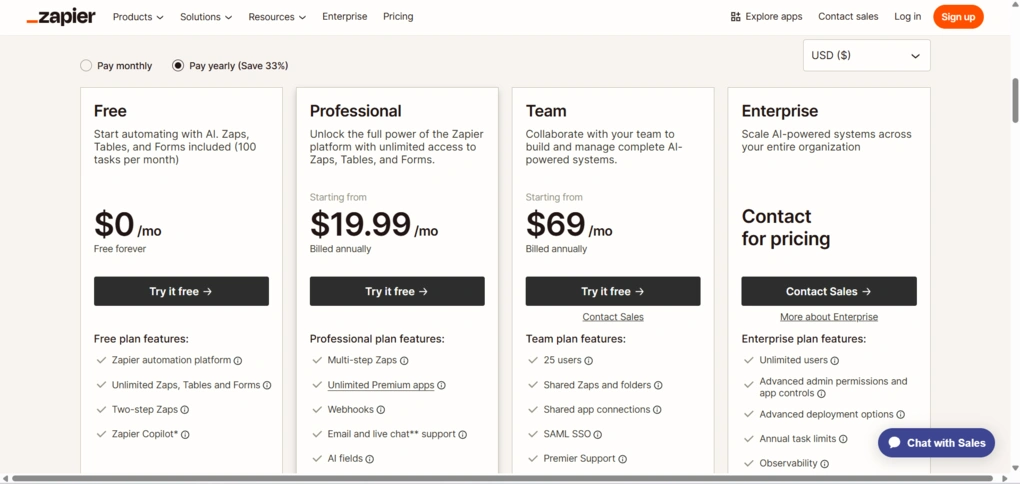The width and height of the screenshot is (1020, 484).
Task: Open info icon beside Observability
Action: point(824,464)
